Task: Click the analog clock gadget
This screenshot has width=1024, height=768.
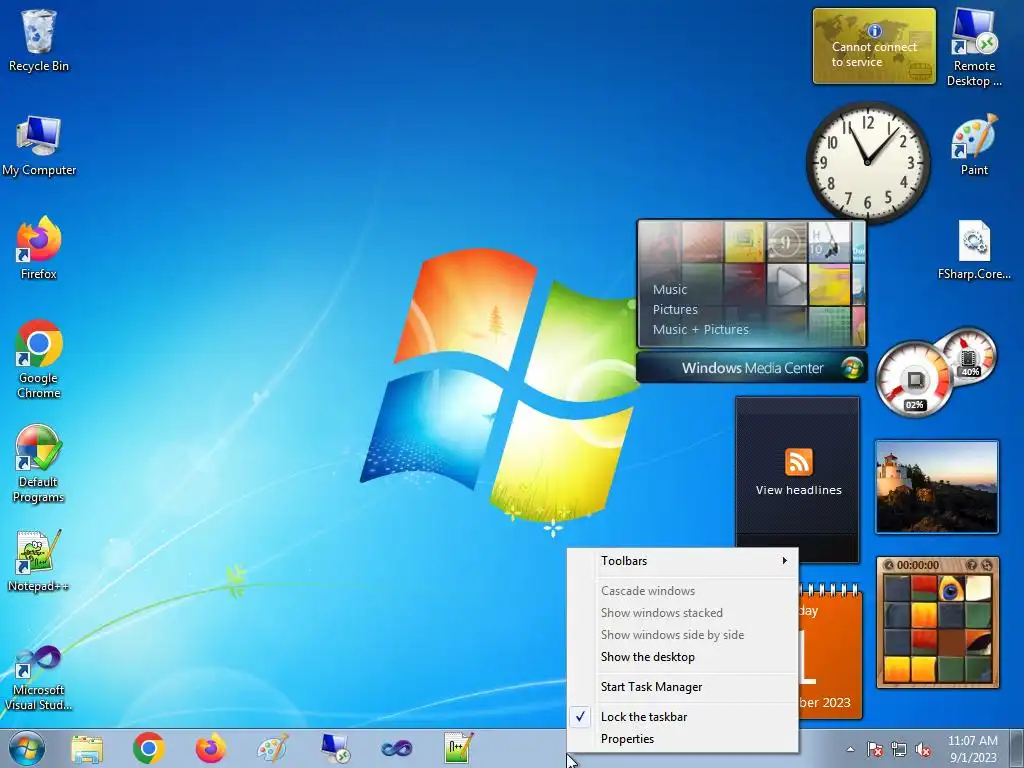Action: [867, 163]
